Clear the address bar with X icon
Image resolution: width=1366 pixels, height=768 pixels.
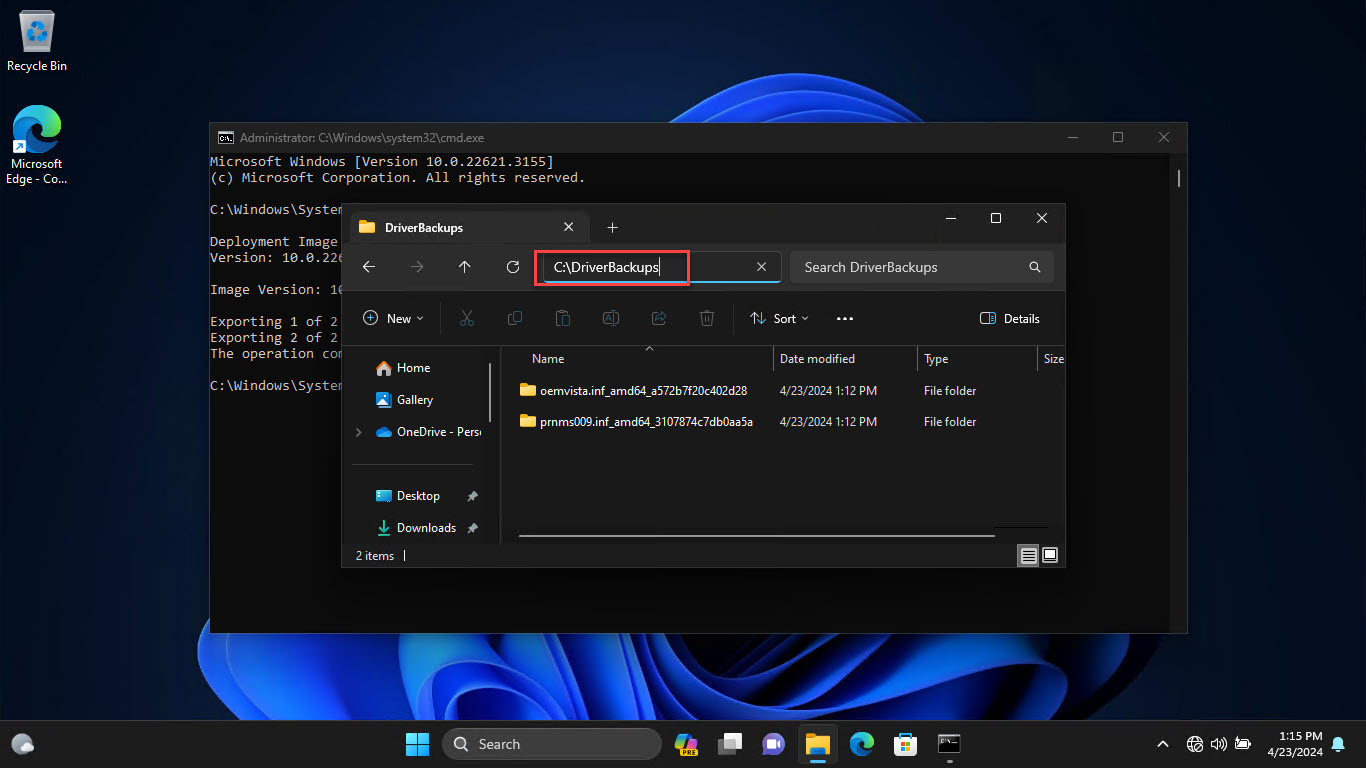pyautogui.click(x=761, y=267)
